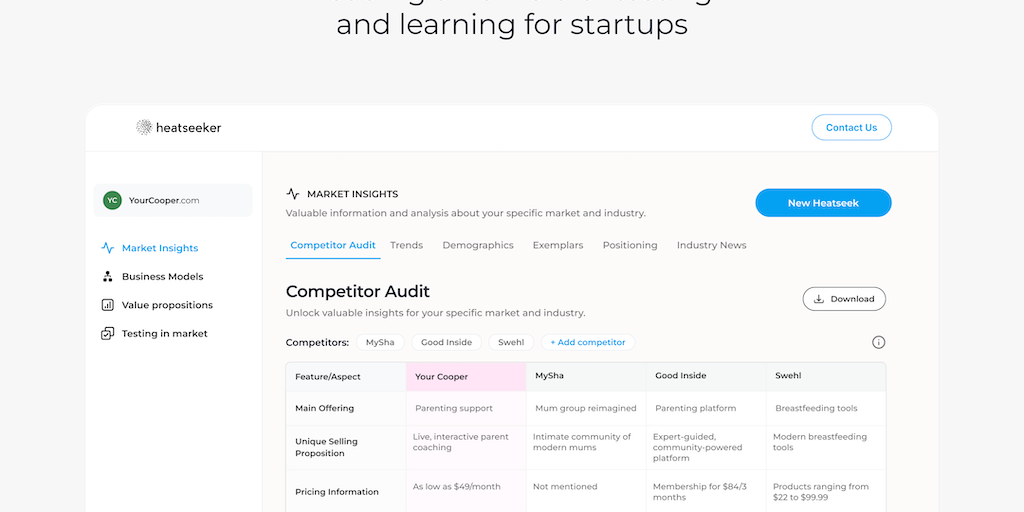
Task: Click the YC avatar badge
Action: coord(112,200)
